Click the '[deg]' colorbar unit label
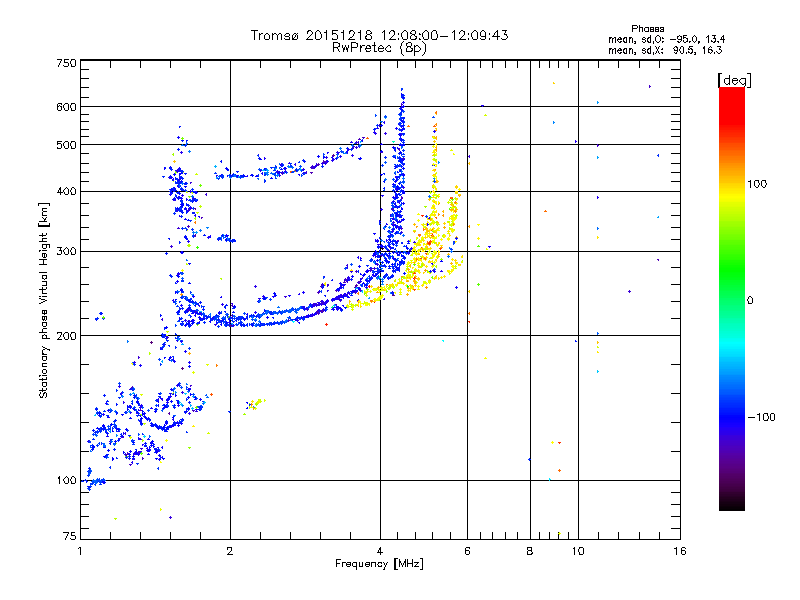800x600 pixels. [x=734, y=80]
